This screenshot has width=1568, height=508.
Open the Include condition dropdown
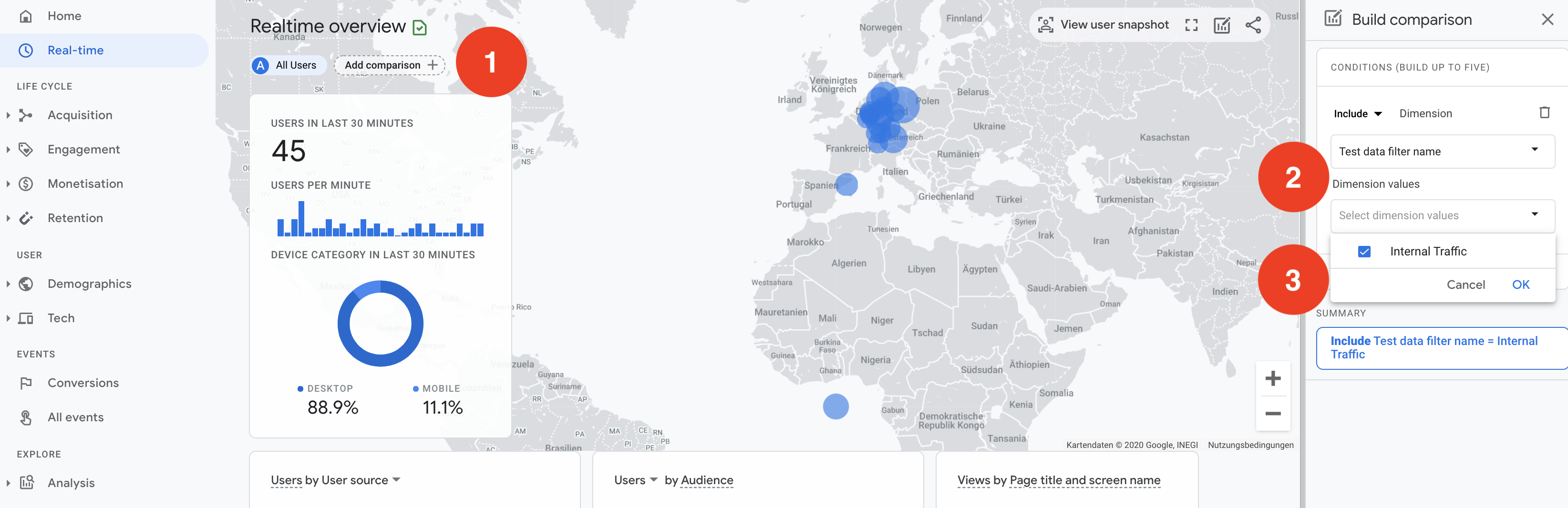point(1357,114)
